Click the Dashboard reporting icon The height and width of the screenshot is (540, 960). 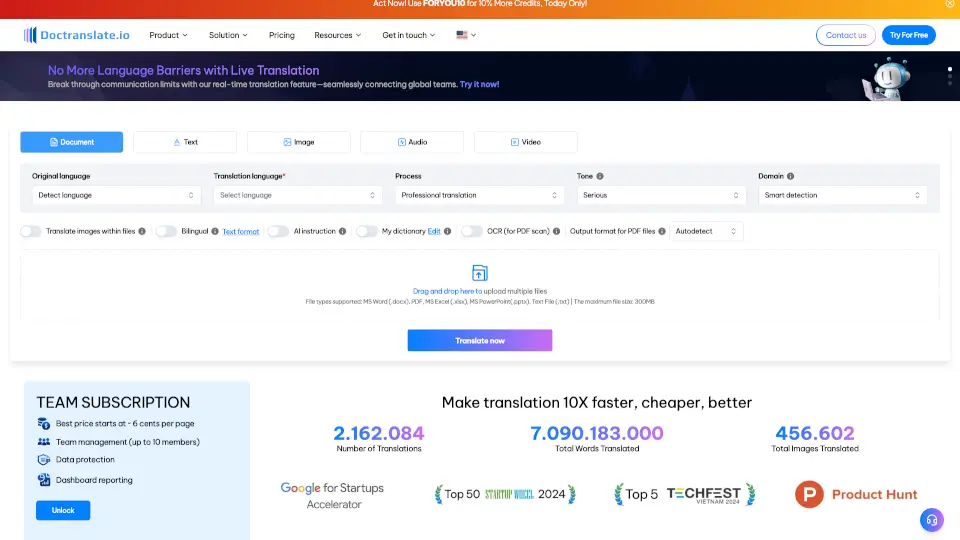click(x=43, y=480)
